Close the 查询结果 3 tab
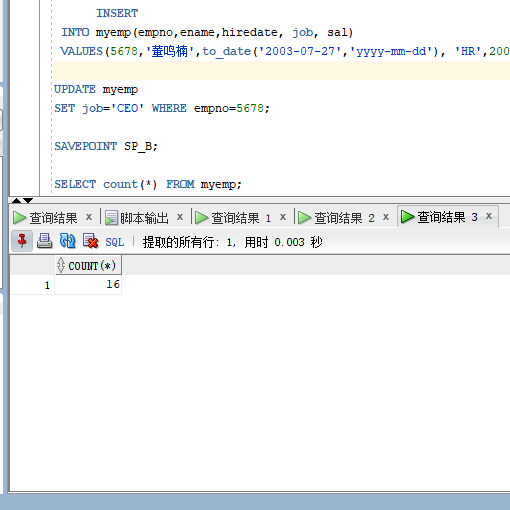This screenshot has height=510, width=510. (489, 216)
